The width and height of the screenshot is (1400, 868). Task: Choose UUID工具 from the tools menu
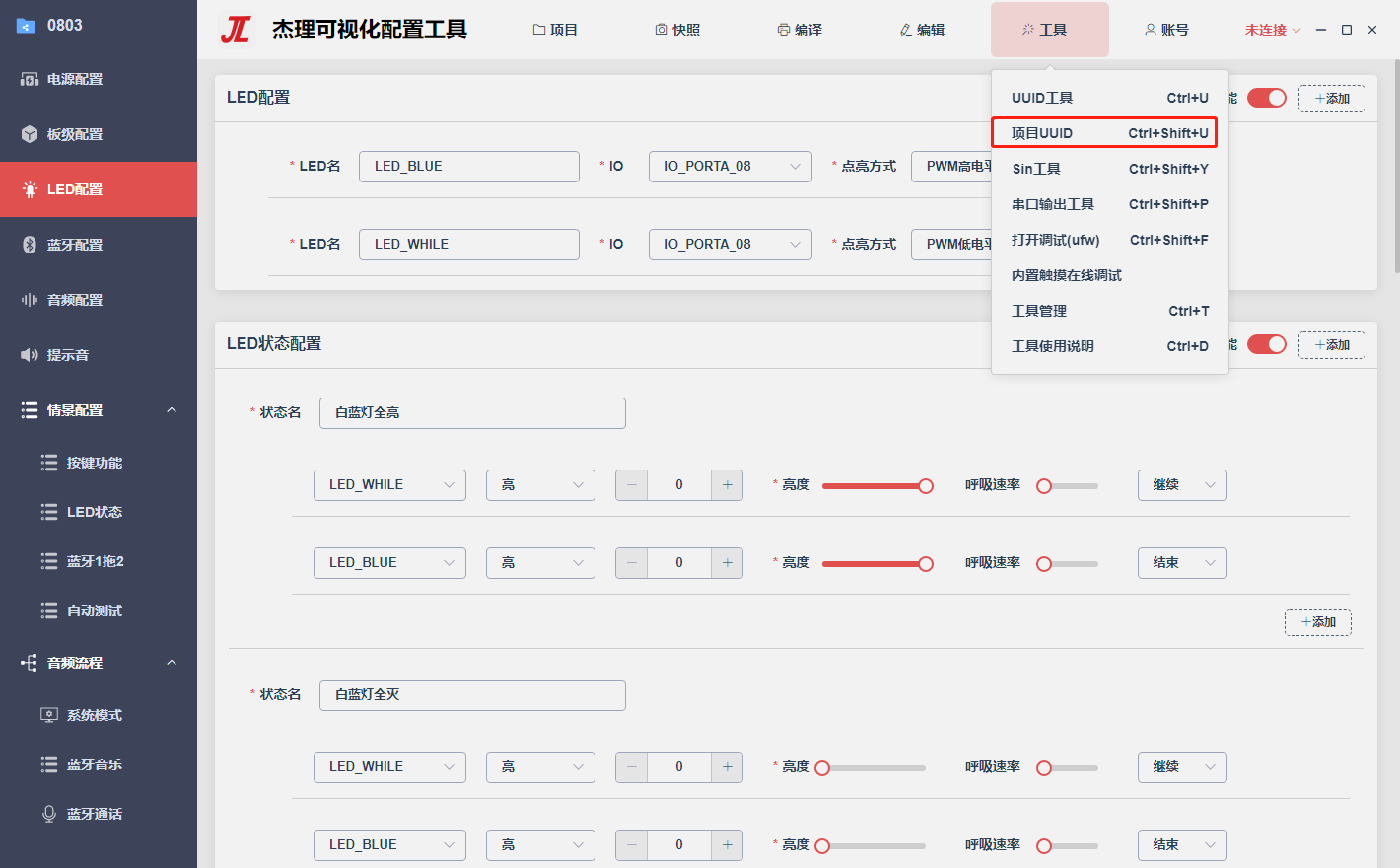click(1110, 98)
